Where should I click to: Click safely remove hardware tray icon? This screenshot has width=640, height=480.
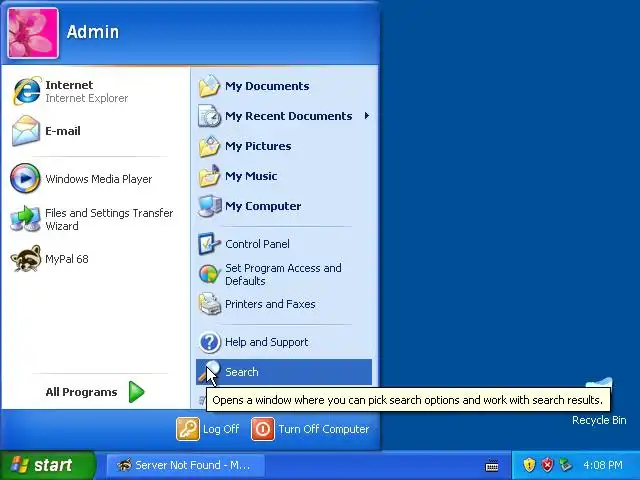[x=565, y=464]
